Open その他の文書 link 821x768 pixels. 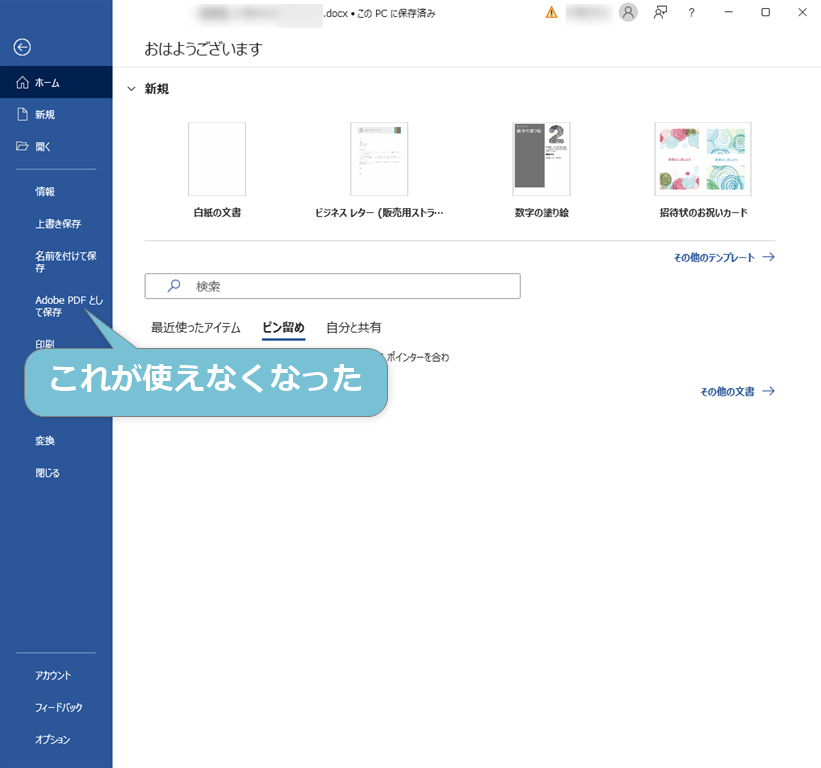727,391
